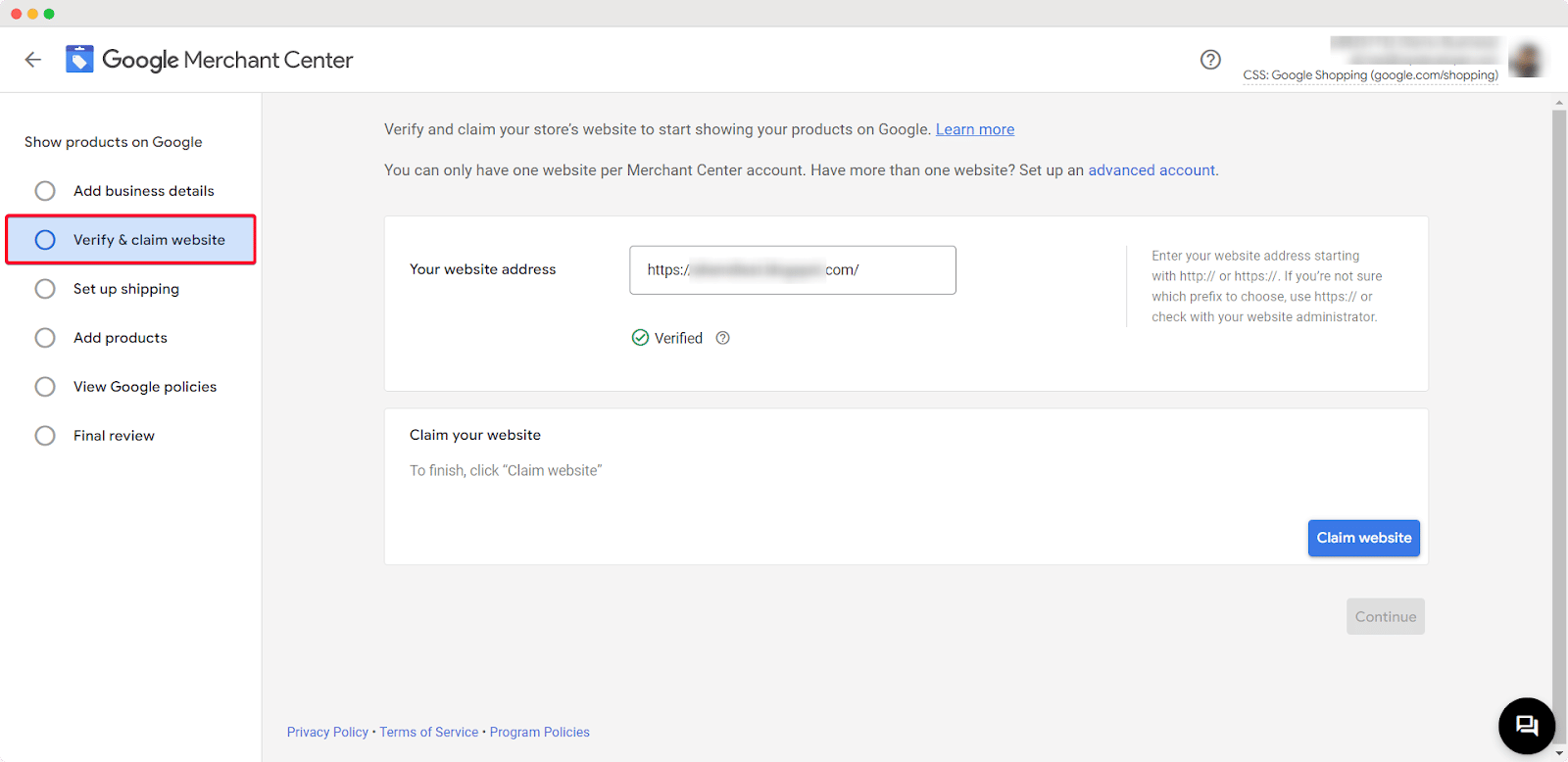Open the chat support bubble icon

coord(1527,726)
